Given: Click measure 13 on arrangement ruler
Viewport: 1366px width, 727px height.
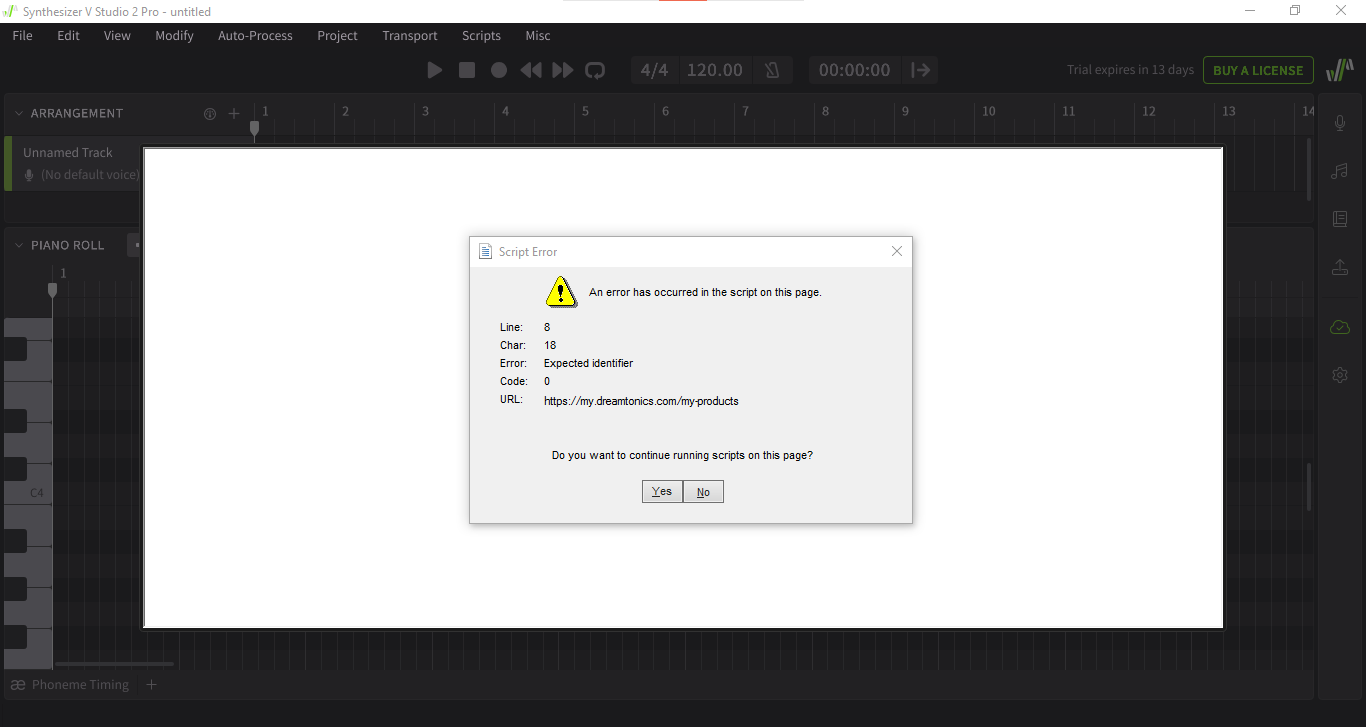Looking at the screenshot, I should (1229, 111).
